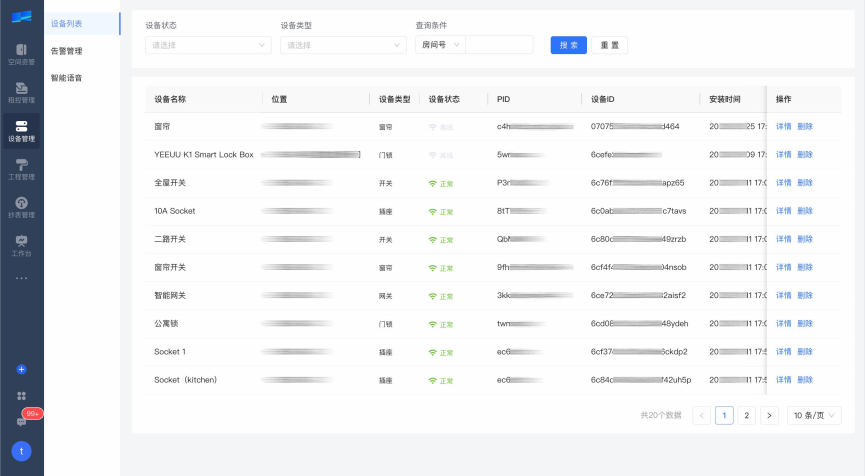The height and width of the screenshot is (476, 865).
Task: Open the 工程管理 sidebar module
Action: [x=22, y=169]
